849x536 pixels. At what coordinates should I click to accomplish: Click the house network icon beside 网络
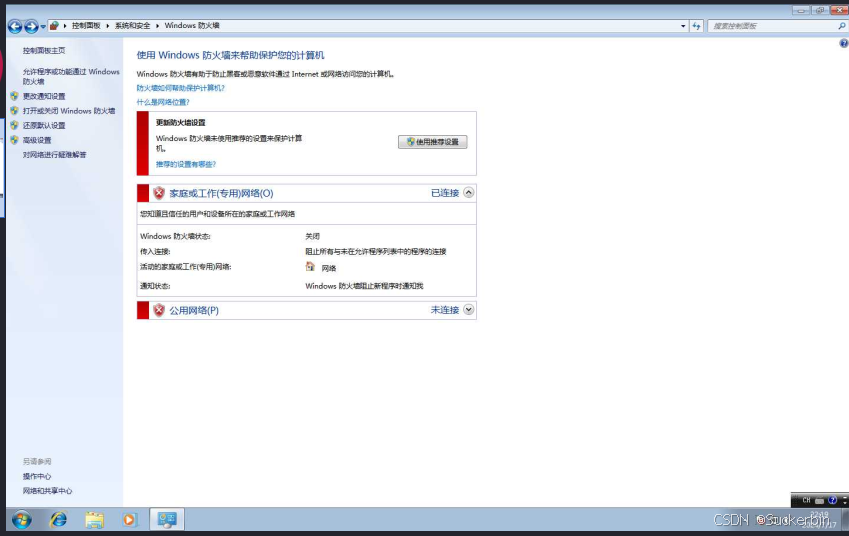click(x=310, y=266)
